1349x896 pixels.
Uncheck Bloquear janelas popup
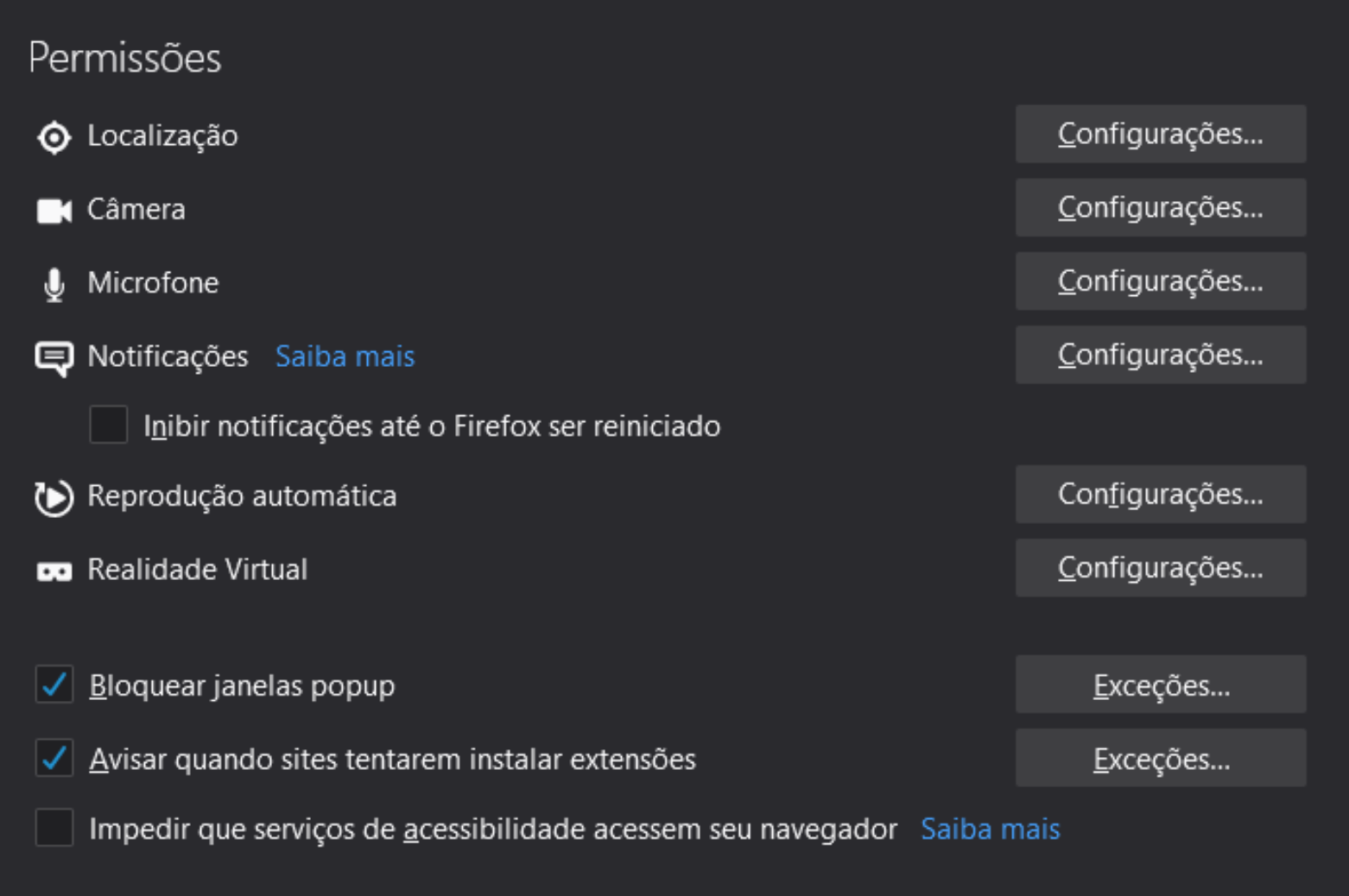pyautogui.click(x=54, y=685)
